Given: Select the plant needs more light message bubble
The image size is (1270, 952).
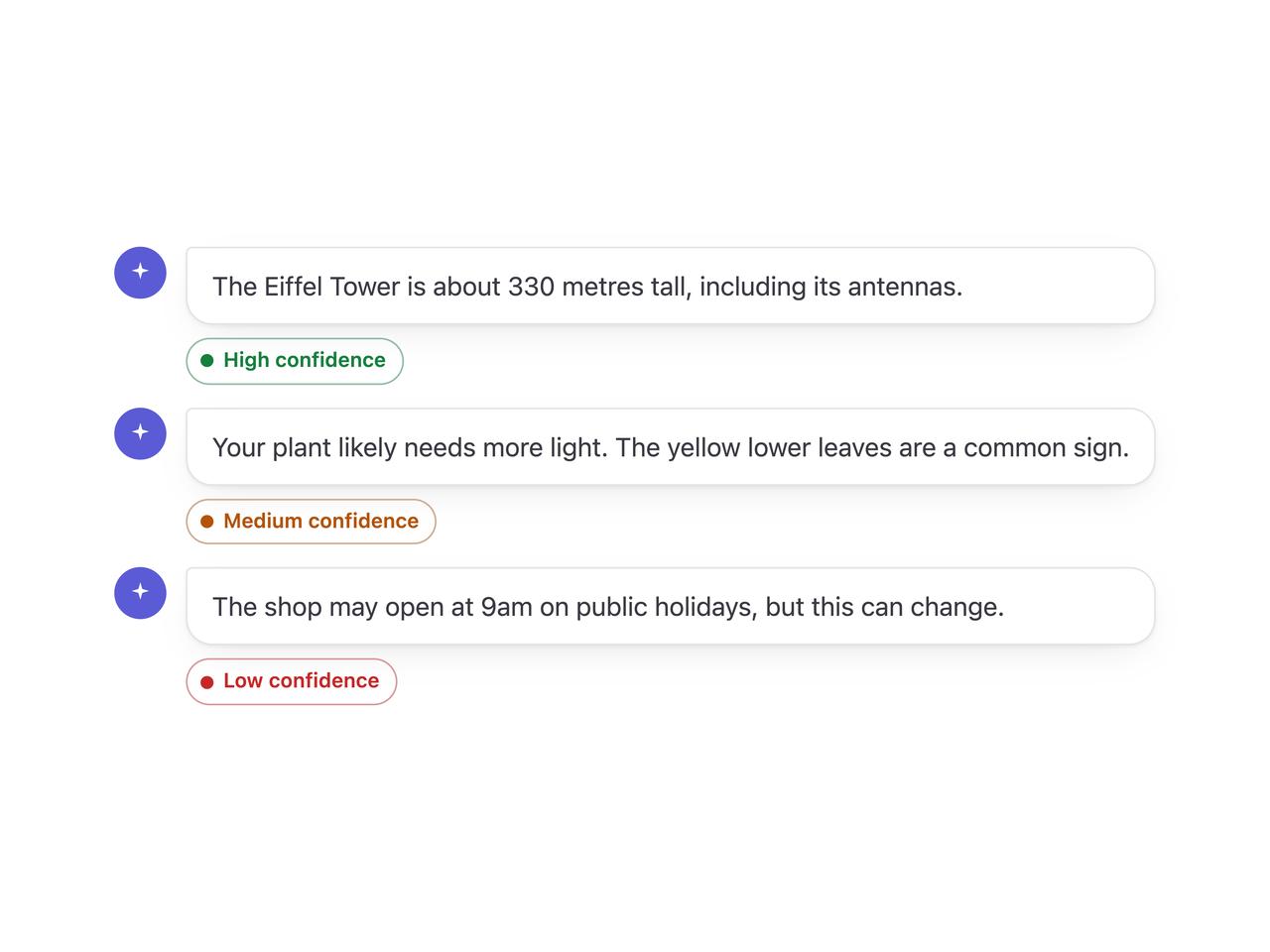Looking at the screenshot, I should 671,446.
